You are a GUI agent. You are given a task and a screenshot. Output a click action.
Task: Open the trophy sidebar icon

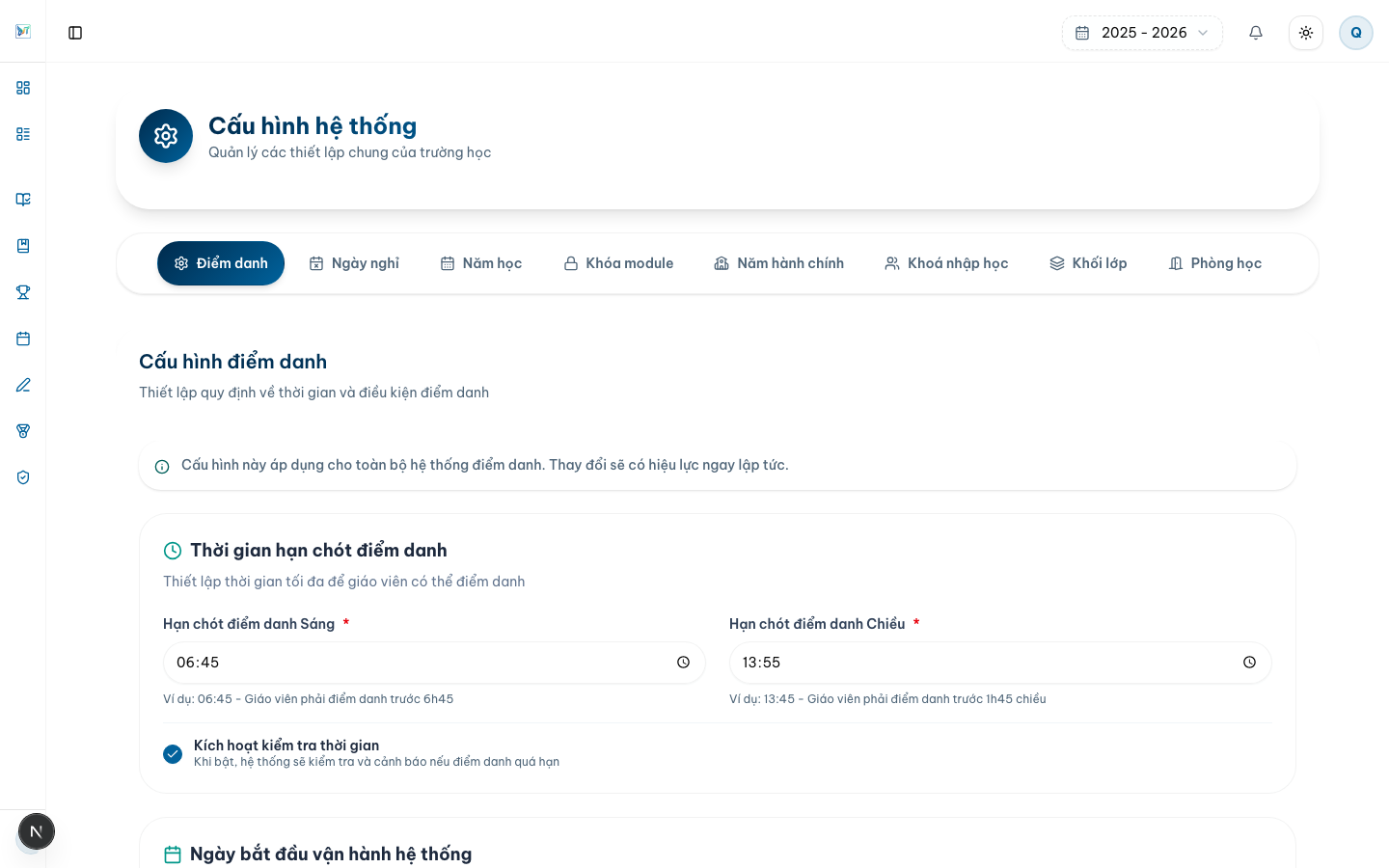(x=23, y=292)
